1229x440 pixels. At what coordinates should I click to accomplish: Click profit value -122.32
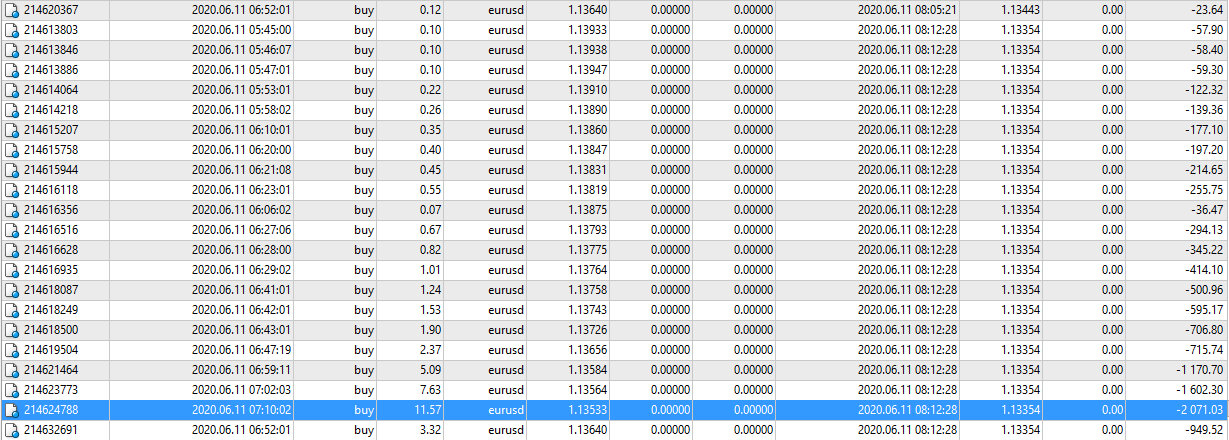tap(1205, 90)
